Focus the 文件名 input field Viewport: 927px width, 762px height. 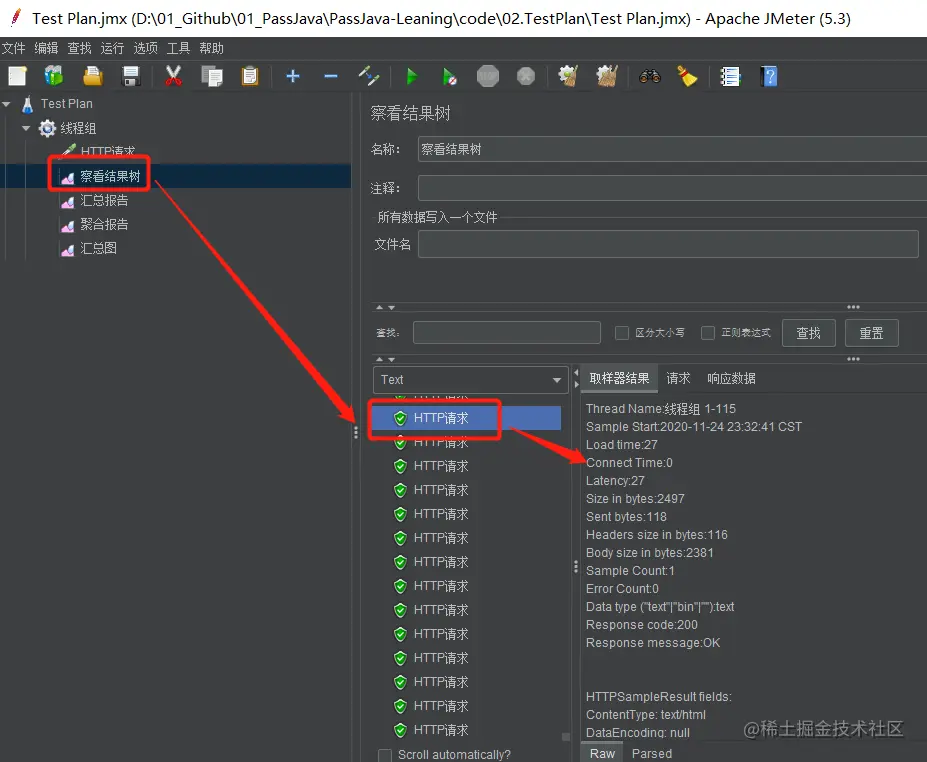tap(668, 244)
